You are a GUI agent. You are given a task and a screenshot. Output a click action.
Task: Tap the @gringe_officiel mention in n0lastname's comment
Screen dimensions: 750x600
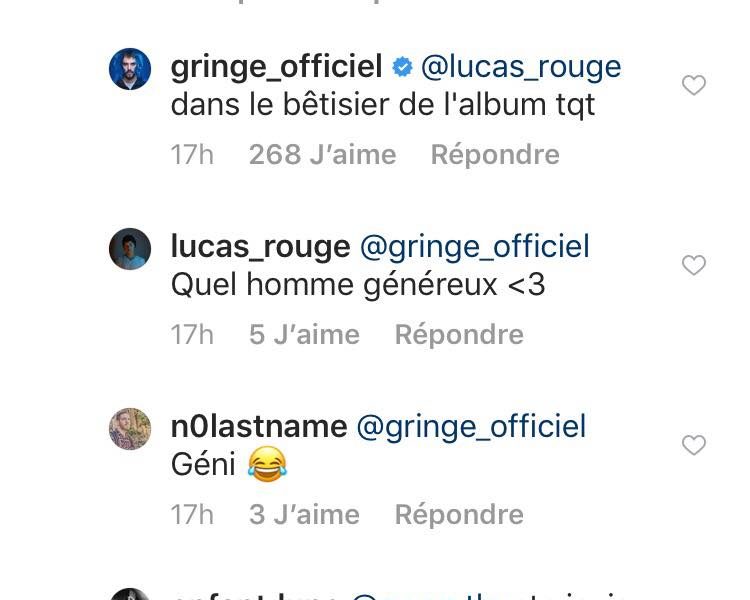coord(471,427)
